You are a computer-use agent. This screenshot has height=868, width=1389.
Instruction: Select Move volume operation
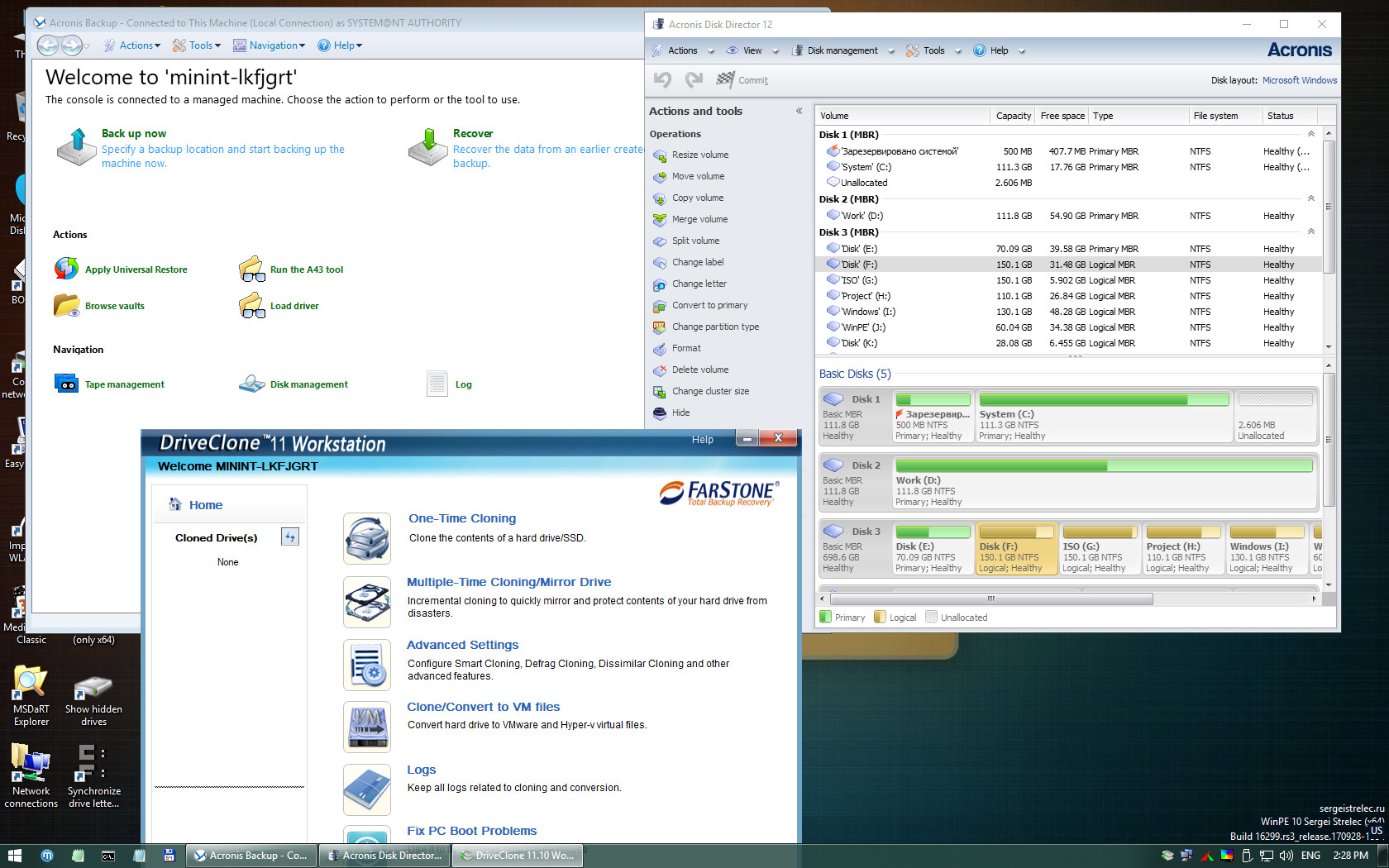tap(698, 176)
